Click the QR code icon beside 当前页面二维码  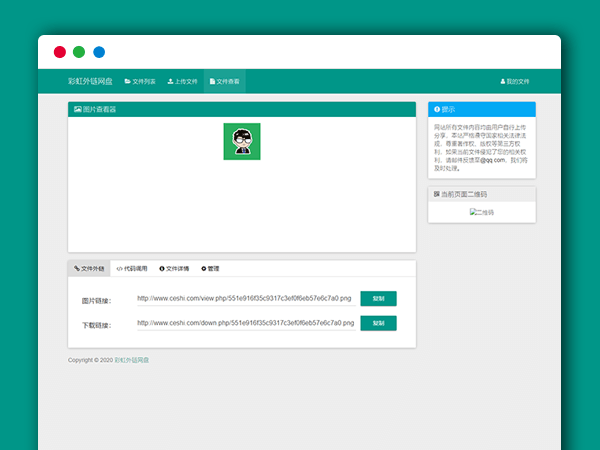pyautogui.click(x=437, y=193)
